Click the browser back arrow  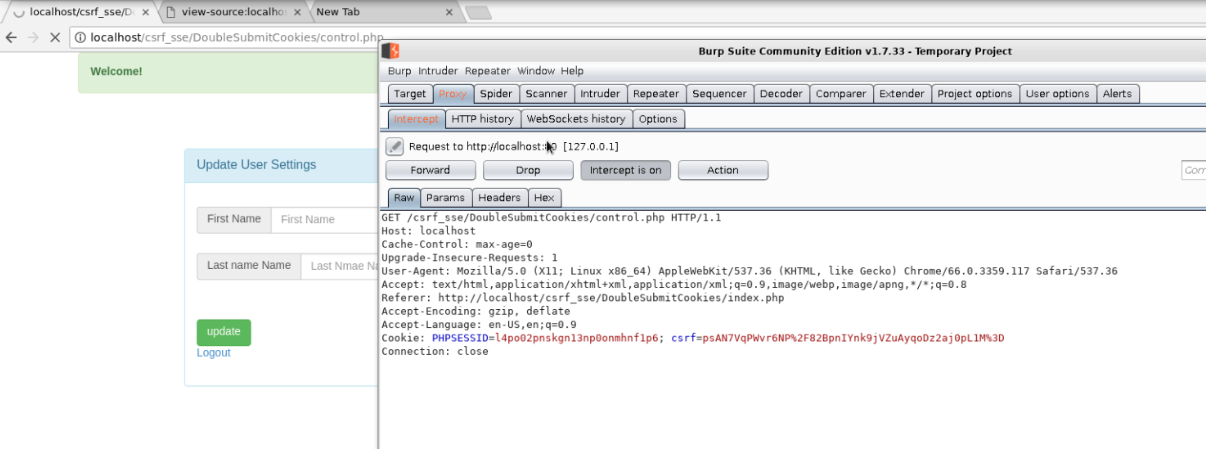11,38
